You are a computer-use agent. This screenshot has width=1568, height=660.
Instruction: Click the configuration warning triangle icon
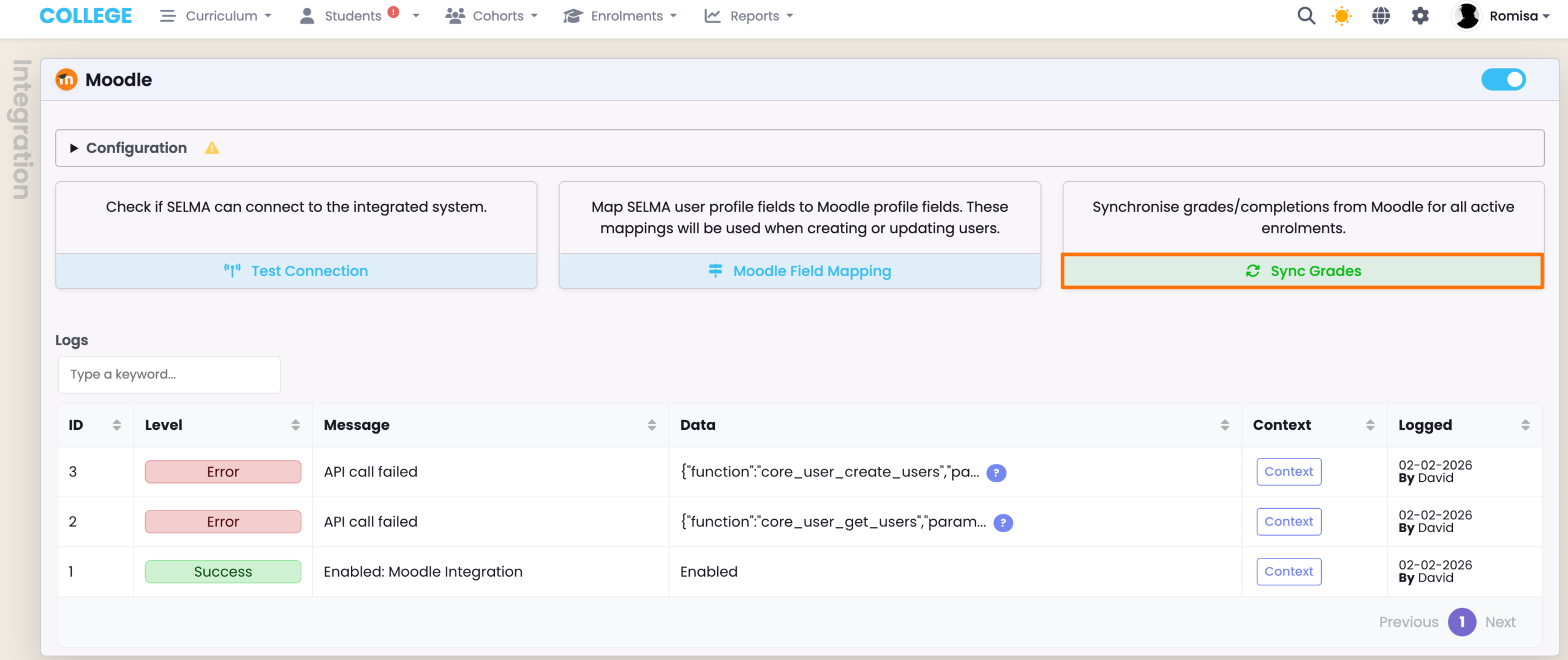click(212, 148)
